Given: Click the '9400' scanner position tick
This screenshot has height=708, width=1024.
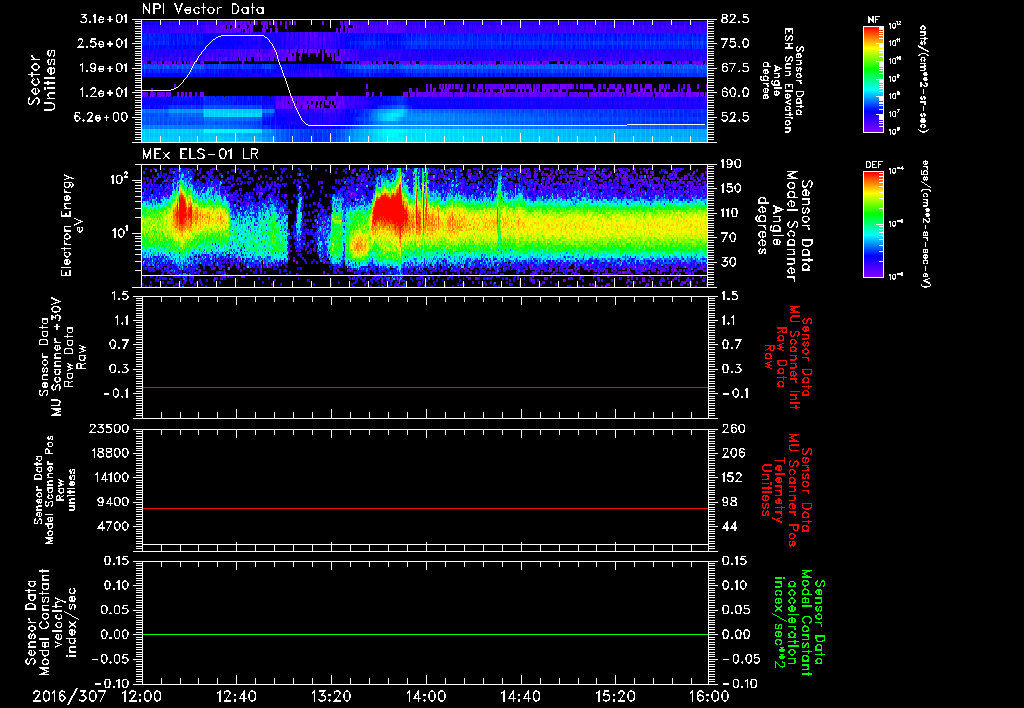Looking at the screenshot, I should tap(114, 502).
